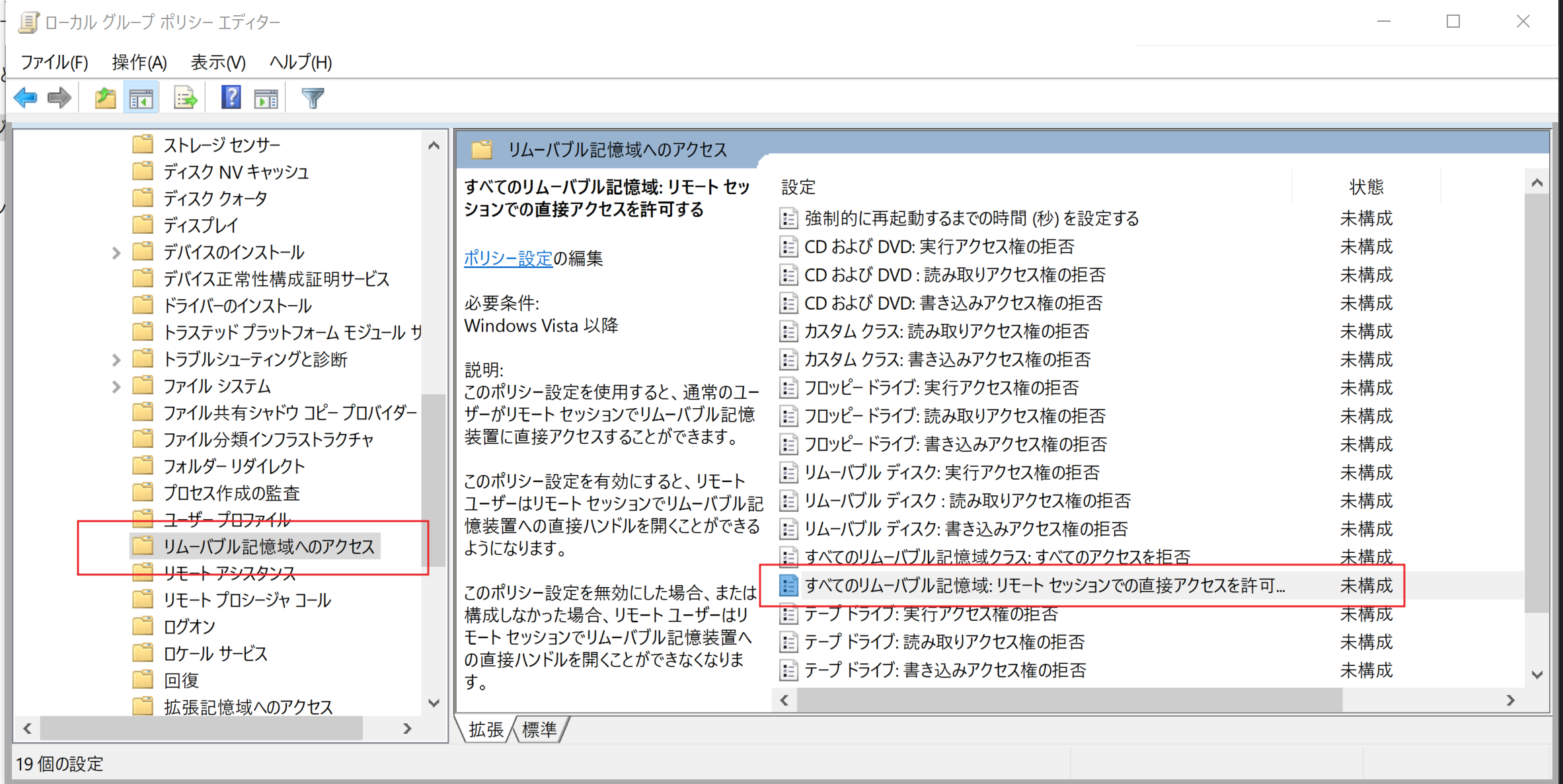
Task: Click the blue Back arrow toolbar icon
Action: [25, 98]
